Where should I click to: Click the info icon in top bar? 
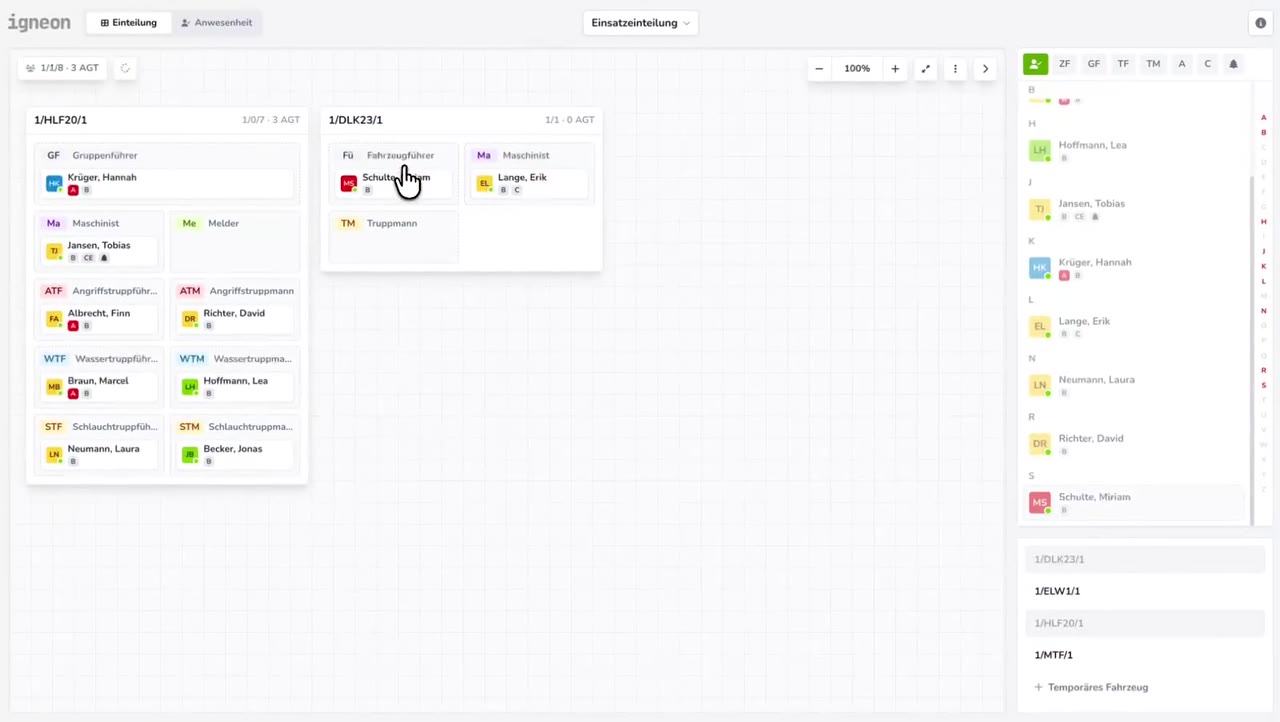click(1260, 23)
